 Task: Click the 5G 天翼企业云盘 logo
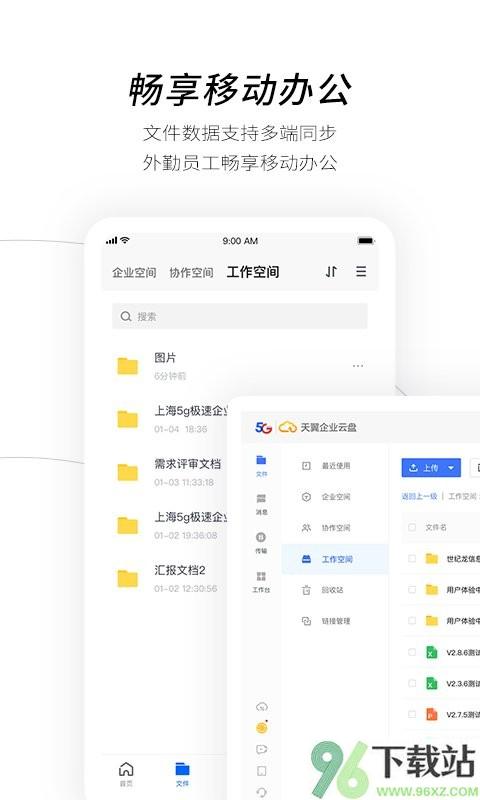point(306,427)
